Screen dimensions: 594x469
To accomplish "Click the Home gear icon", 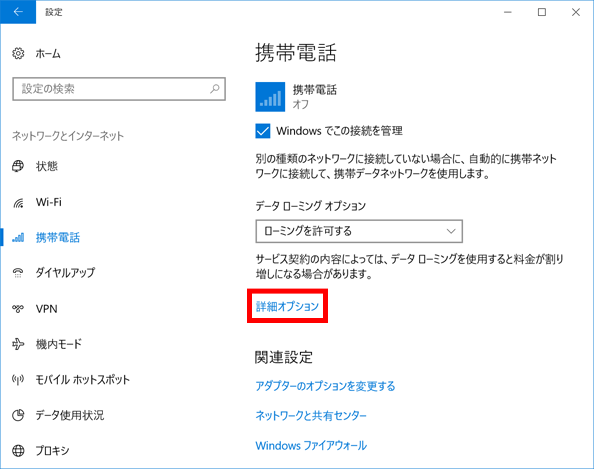I will 18,53.
